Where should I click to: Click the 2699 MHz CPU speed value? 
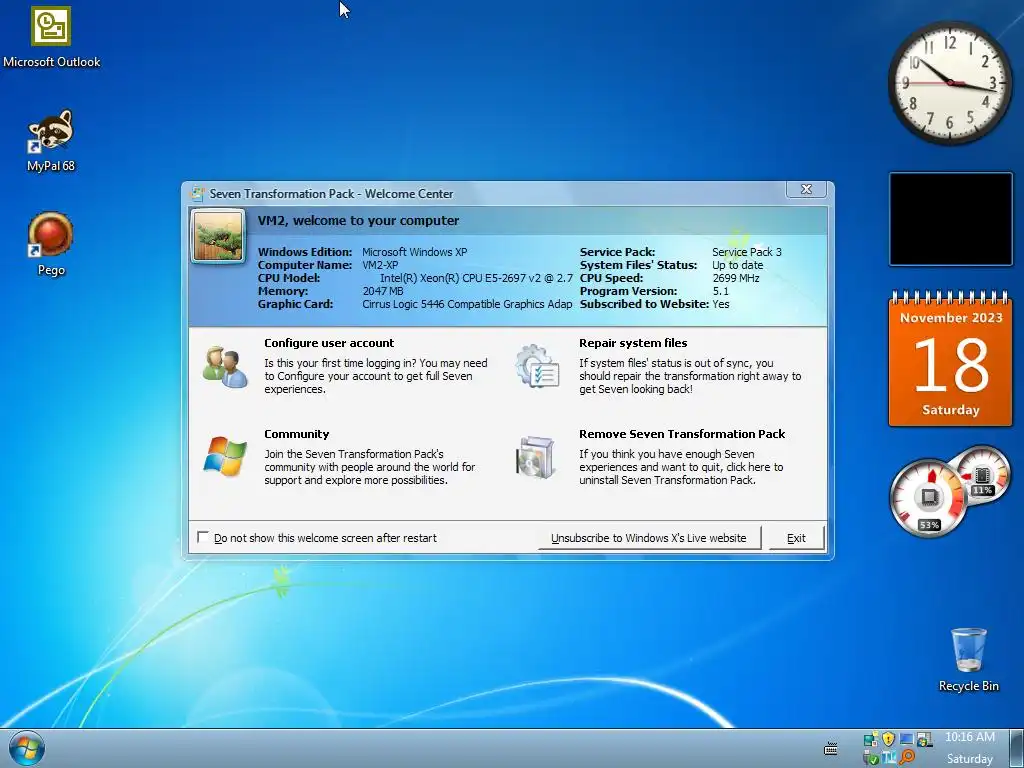click(735, 278)
